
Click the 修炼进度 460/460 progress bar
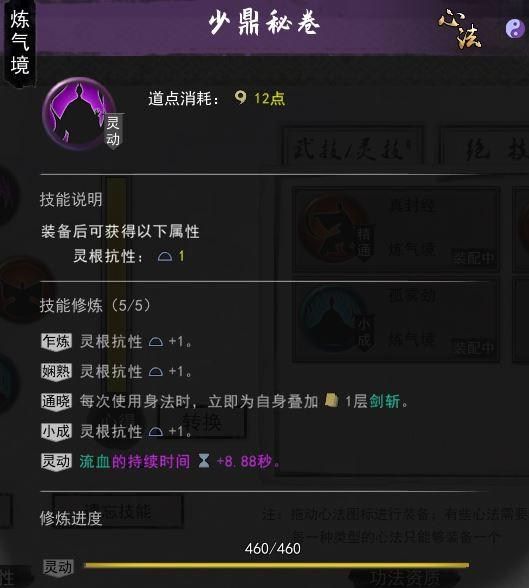coord(276,565)
